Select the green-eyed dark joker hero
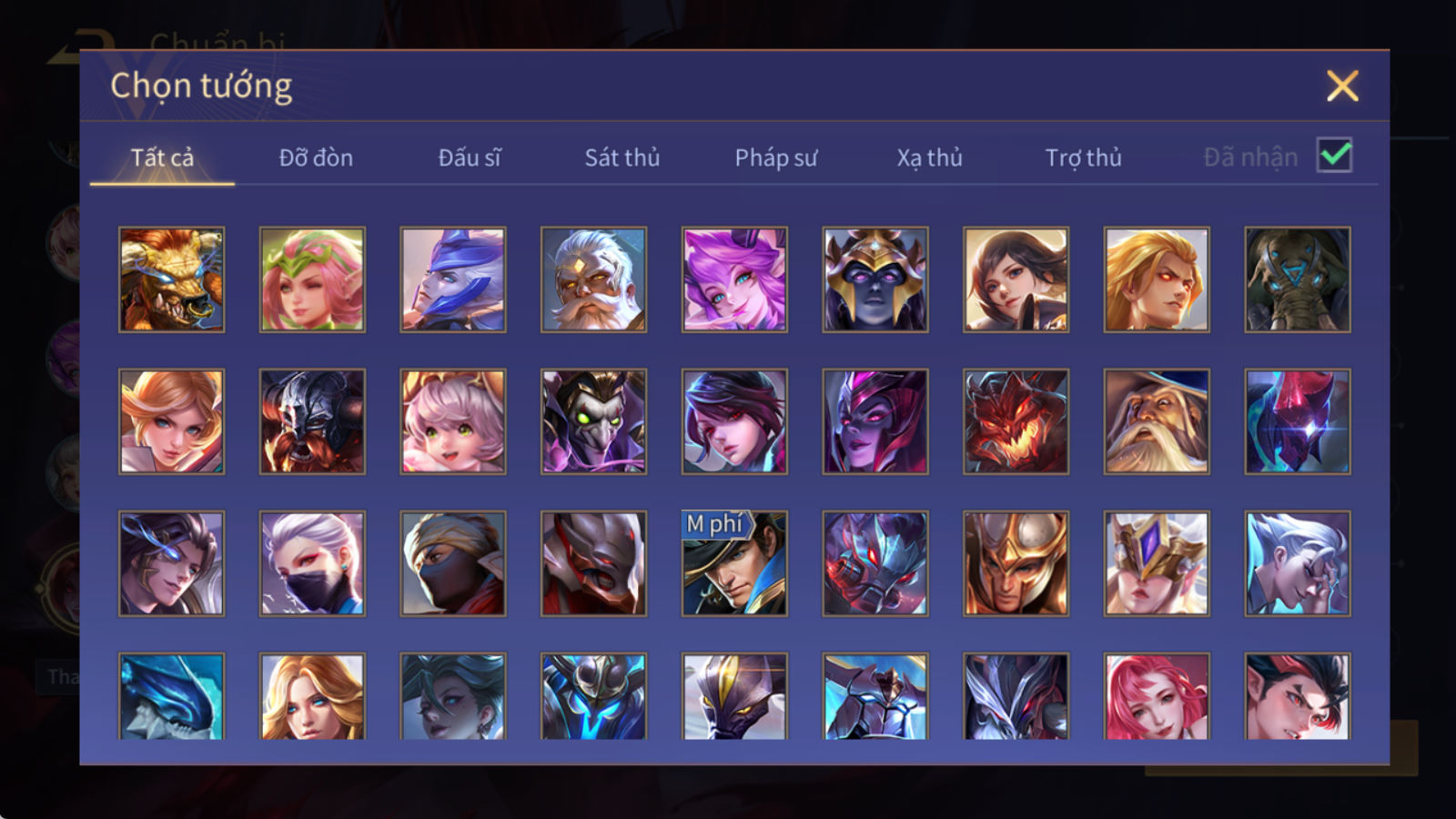Viewport: 1456px width, 819px height. 594,421
